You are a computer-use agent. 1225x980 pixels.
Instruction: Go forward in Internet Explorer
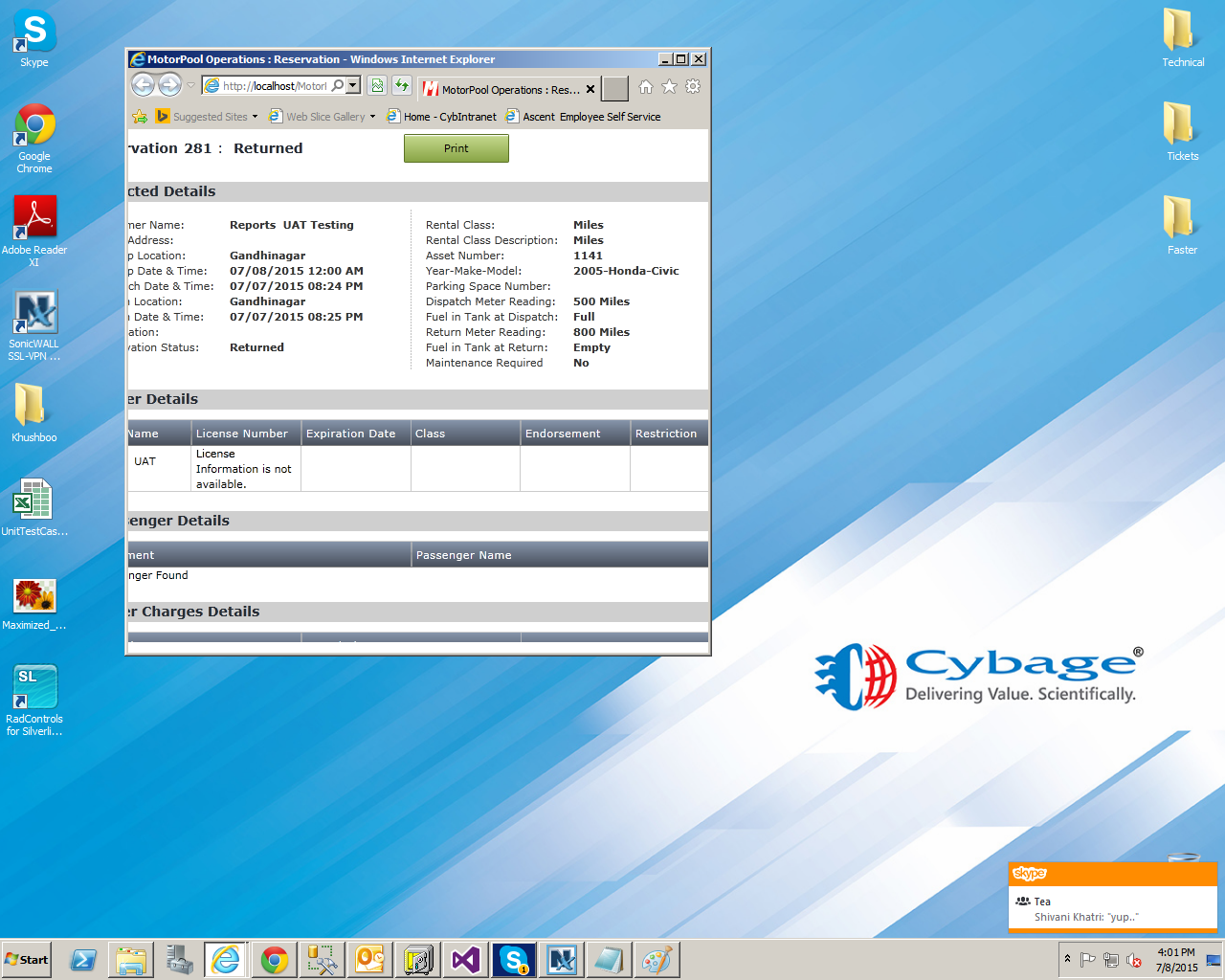170,85
